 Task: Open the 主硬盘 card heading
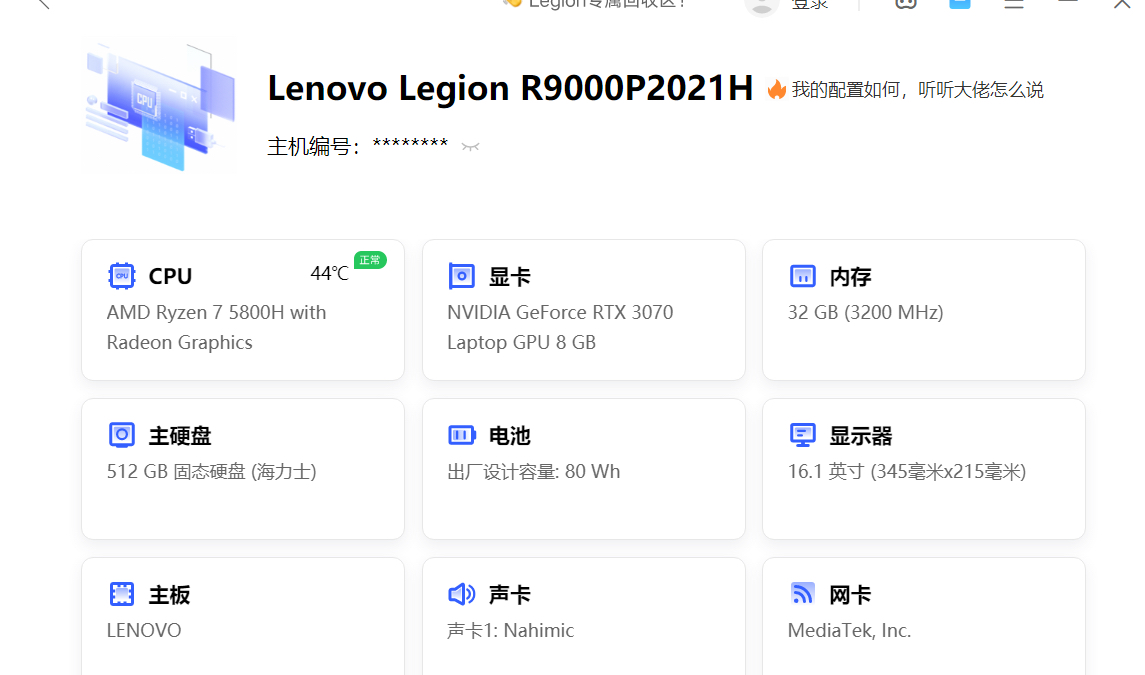[x=180, y=436]
